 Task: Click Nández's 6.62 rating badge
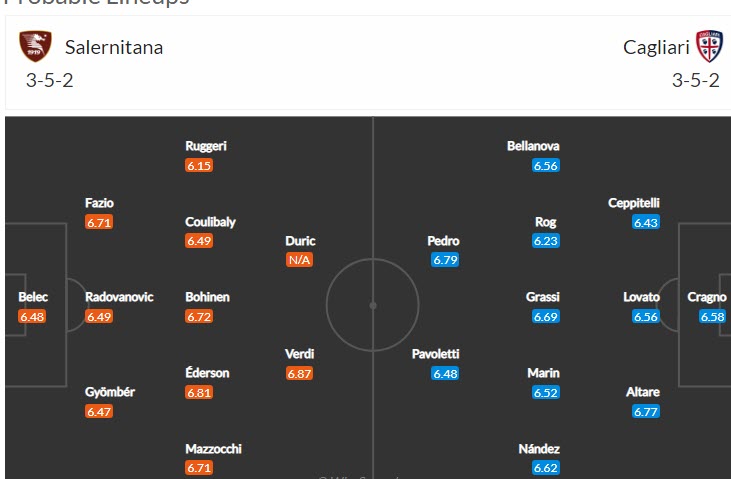(545, 467)
